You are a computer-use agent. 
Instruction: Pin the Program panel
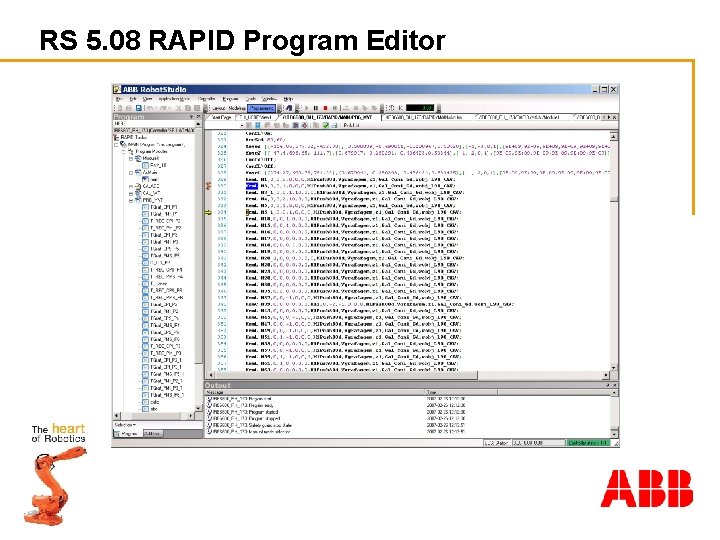[x=191, y=117]
